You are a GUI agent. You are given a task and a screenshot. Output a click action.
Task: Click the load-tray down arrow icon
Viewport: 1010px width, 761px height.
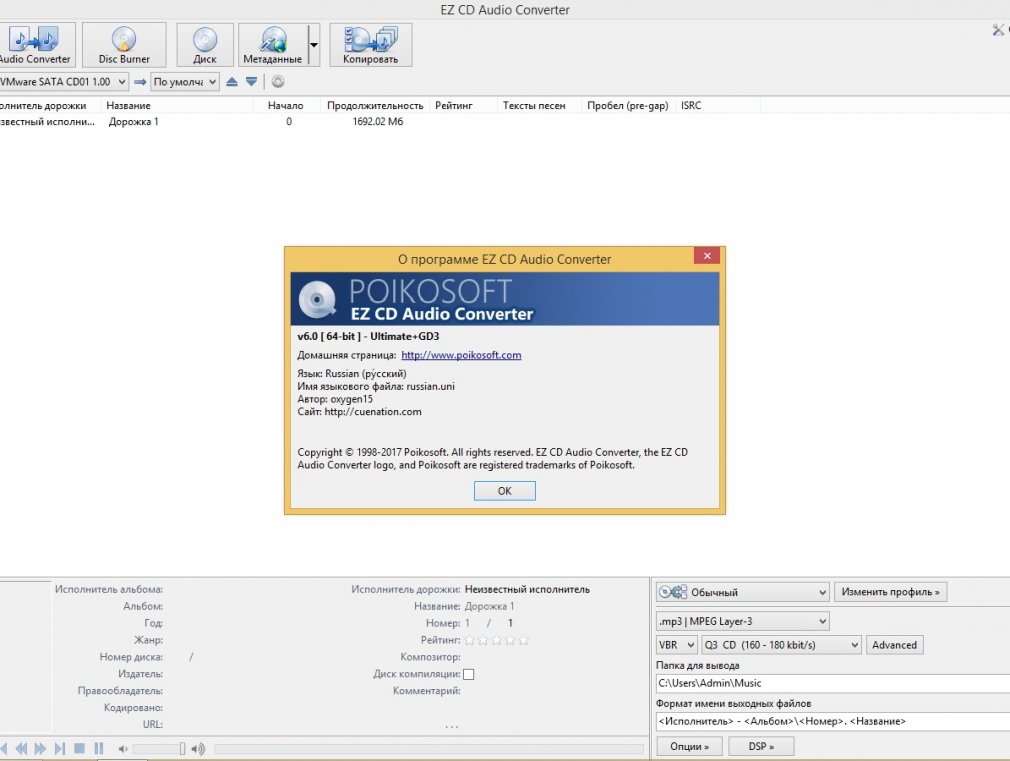pos(251,82)
